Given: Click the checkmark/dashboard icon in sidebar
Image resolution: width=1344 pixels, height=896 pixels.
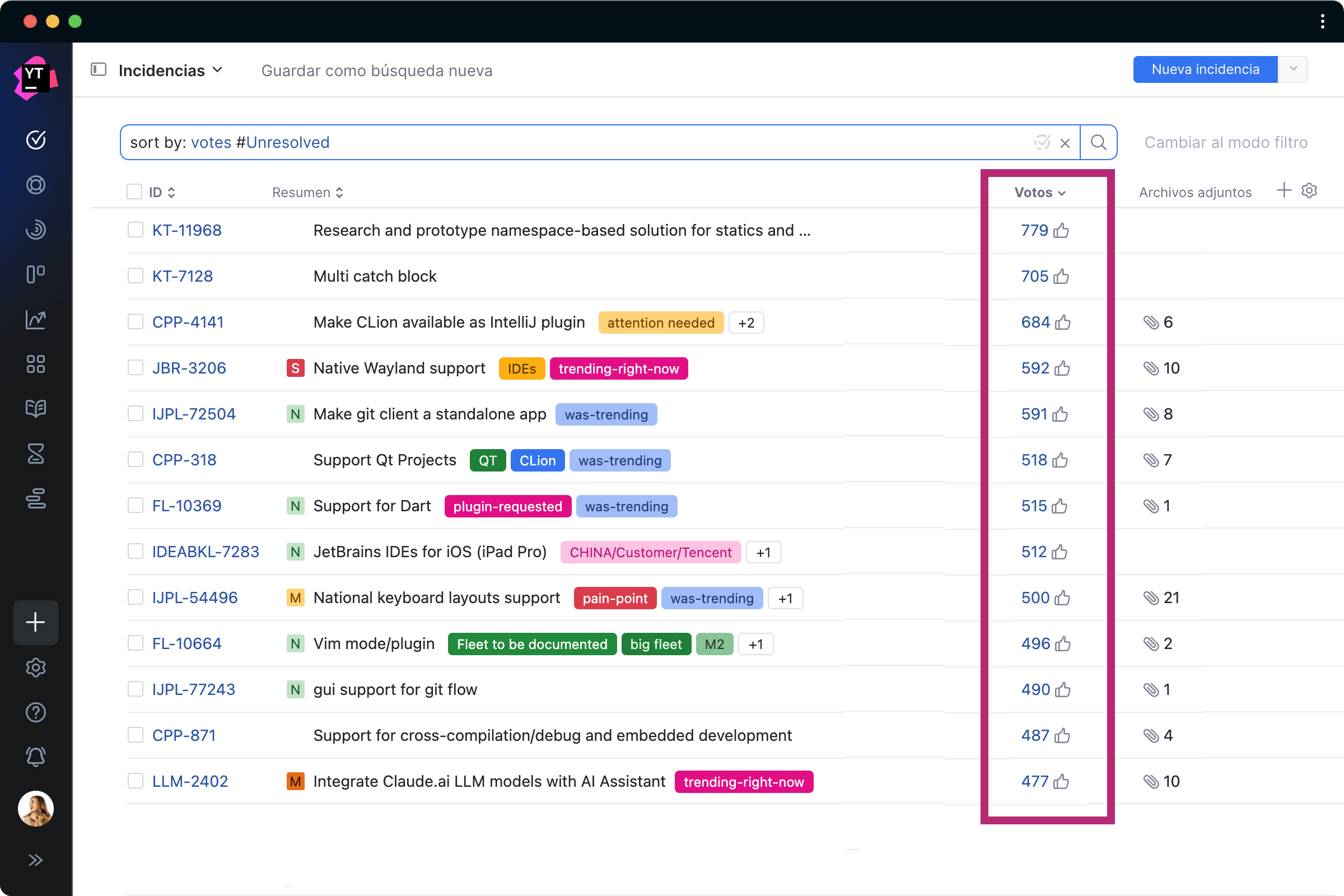Looking at the screenshot, I should coord(36,139).
